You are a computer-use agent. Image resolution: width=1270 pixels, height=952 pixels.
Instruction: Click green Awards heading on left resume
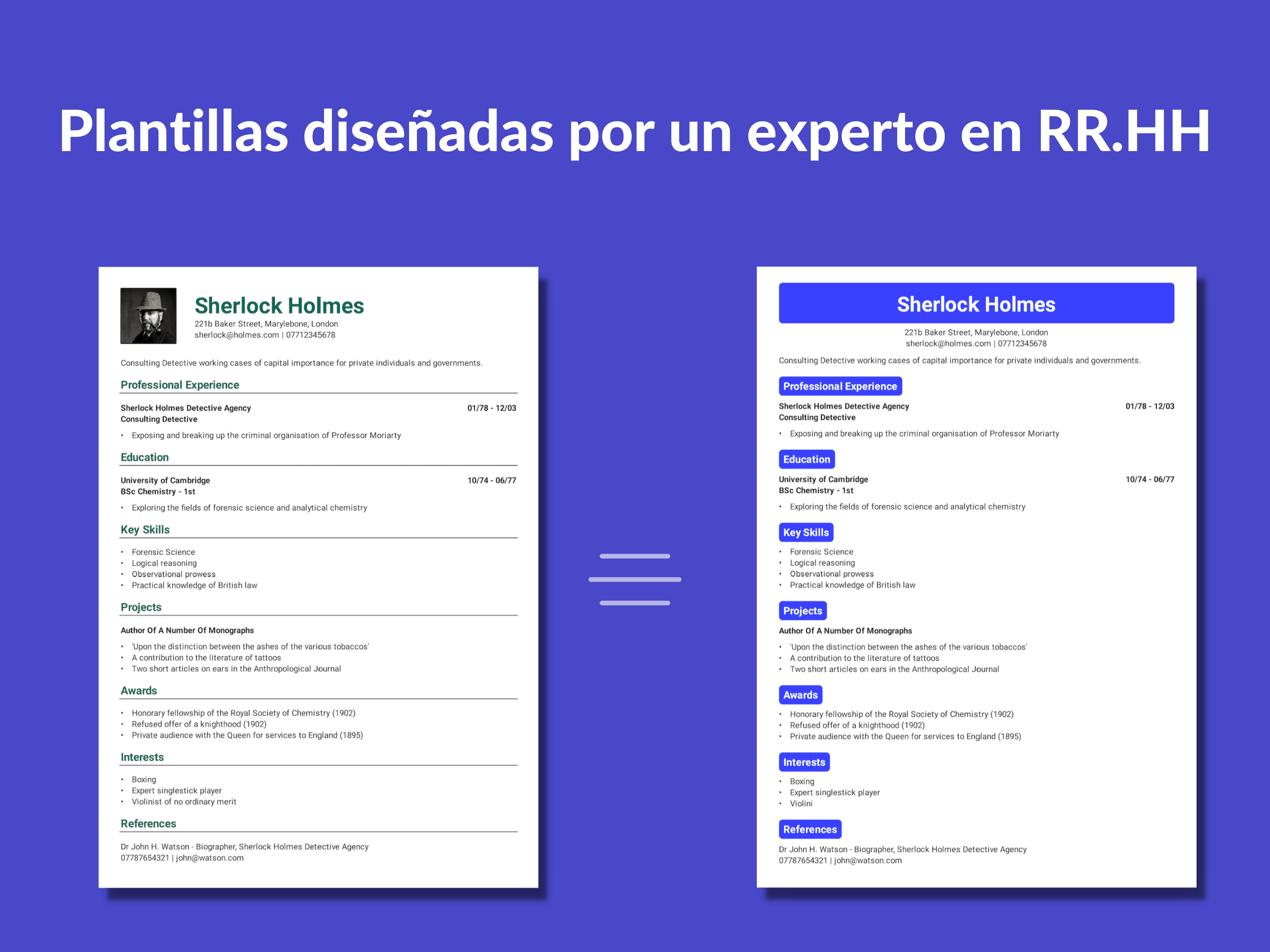[x=139, y=690]
